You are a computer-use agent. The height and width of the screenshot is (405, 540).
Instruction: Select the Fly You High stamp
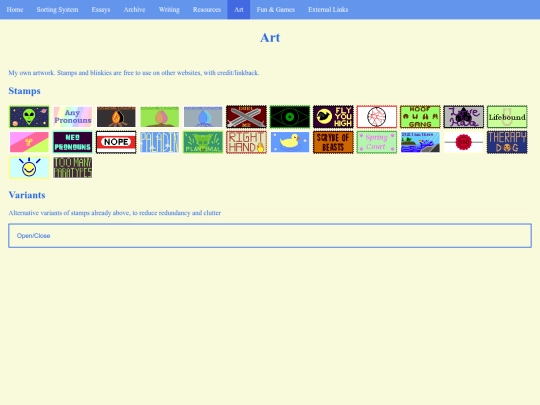click(x=333, y=117)
